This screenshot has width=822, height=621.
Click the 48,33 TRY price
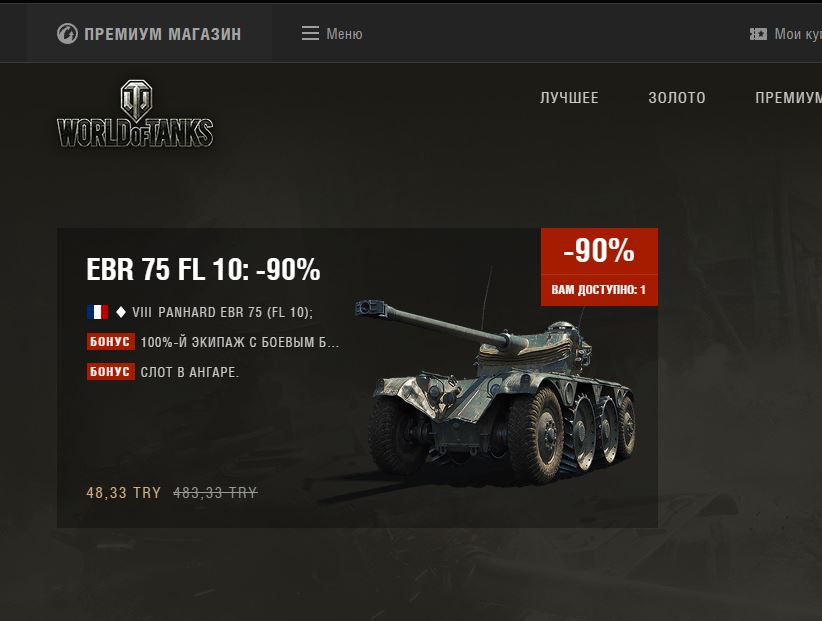124,493
